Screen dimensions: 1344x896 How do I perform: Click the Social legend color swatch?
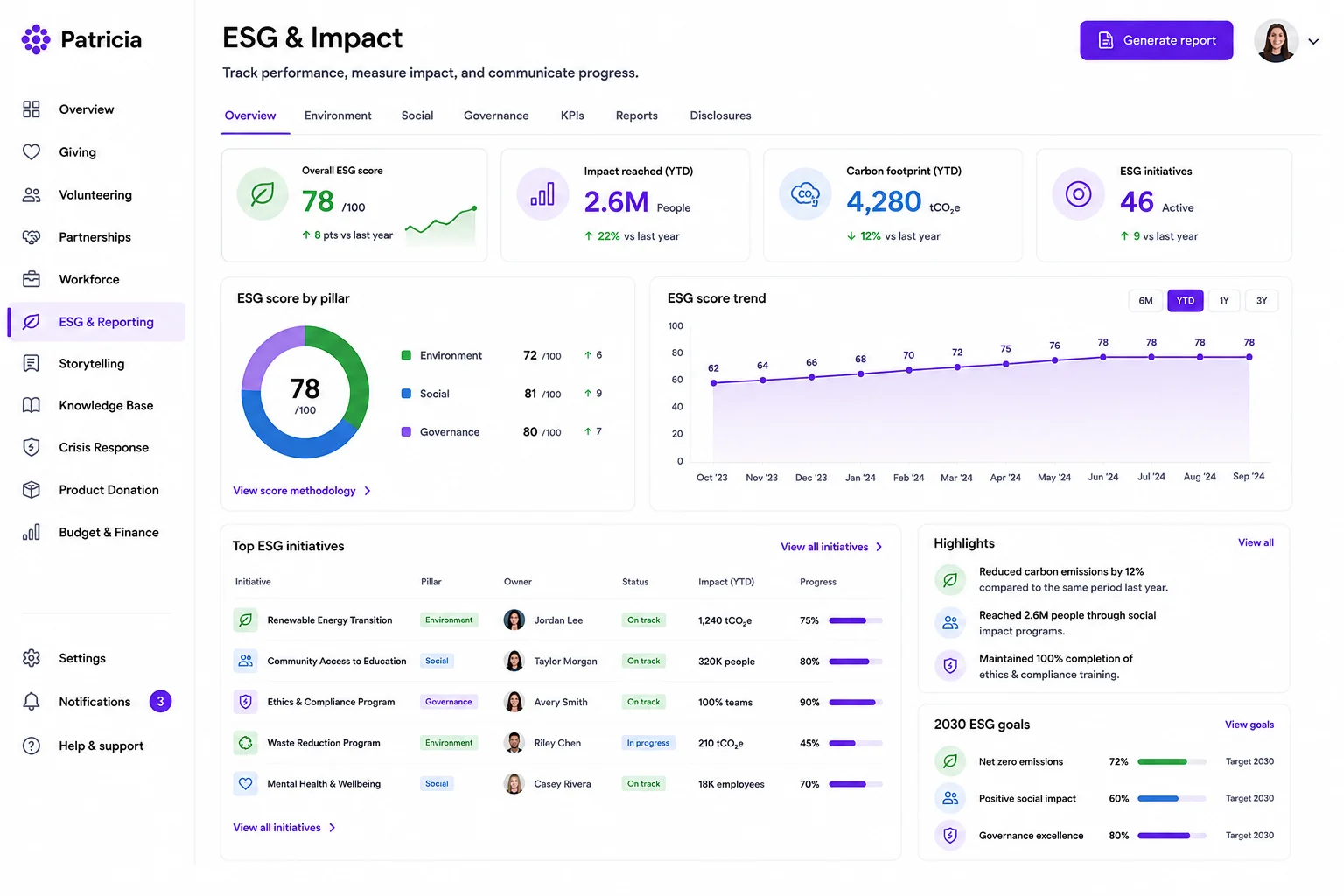pyautogui.click(x=406, y=394)
